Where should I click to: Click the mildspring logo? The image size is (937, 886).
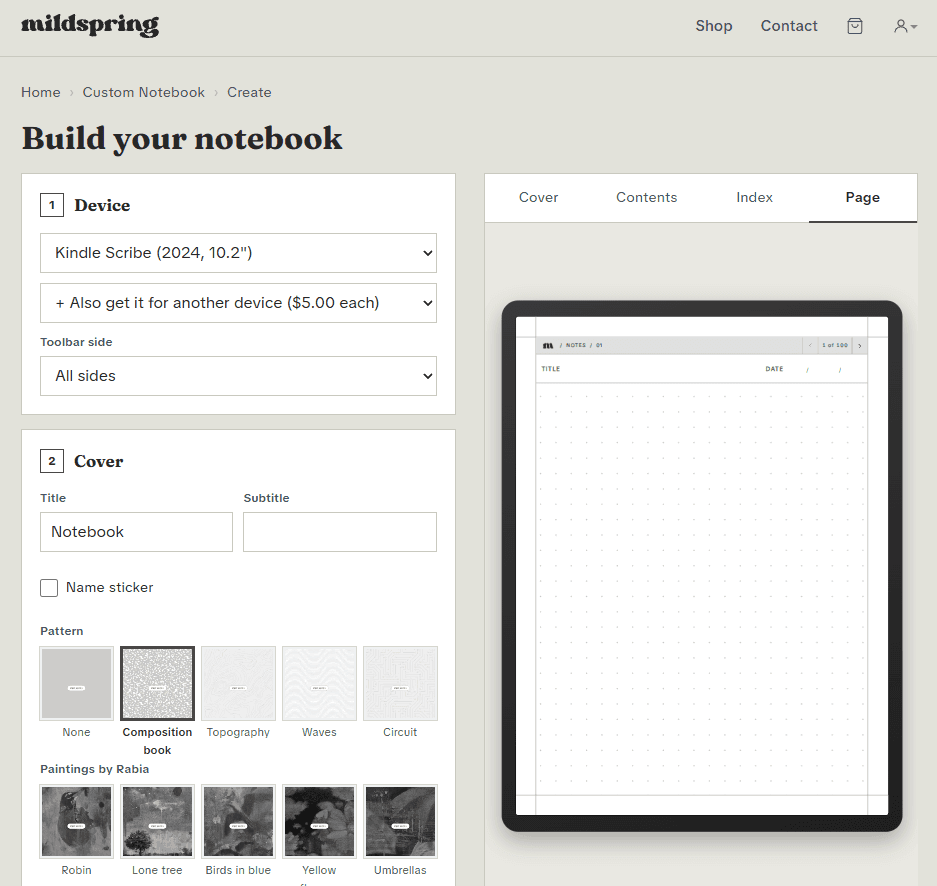click(x=90, y=25)
